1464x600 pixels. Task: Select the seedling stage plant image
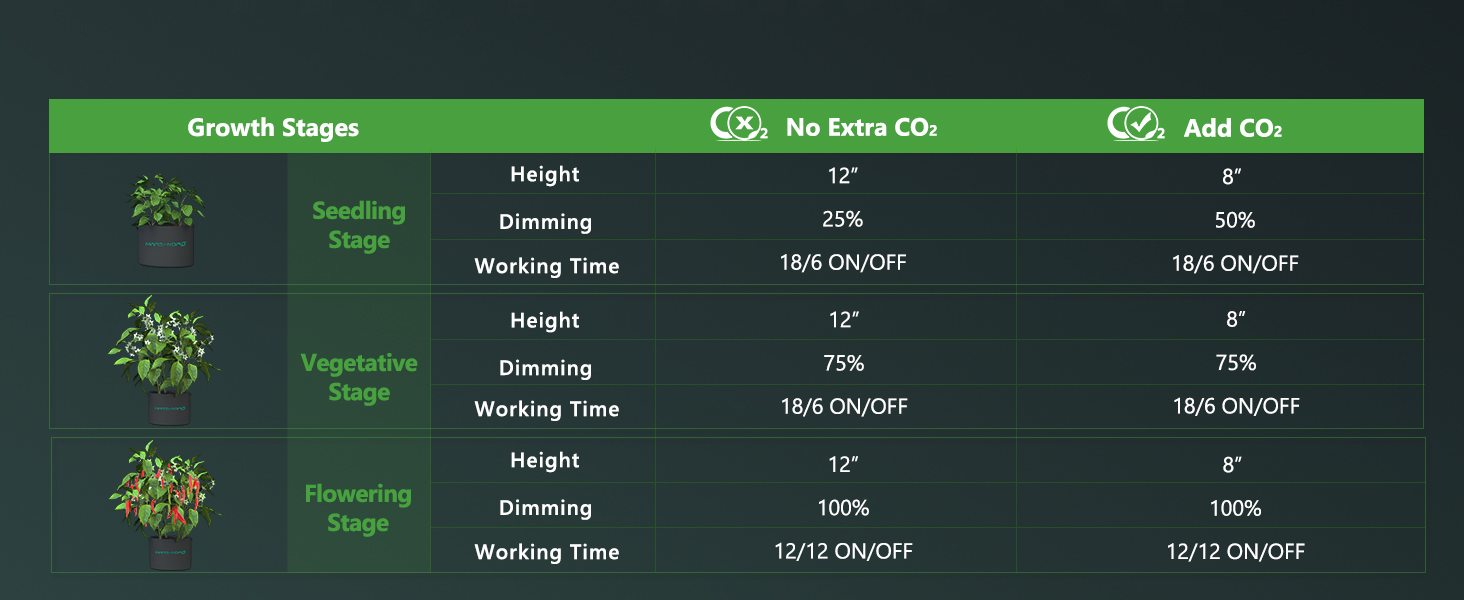coord(167,220)
